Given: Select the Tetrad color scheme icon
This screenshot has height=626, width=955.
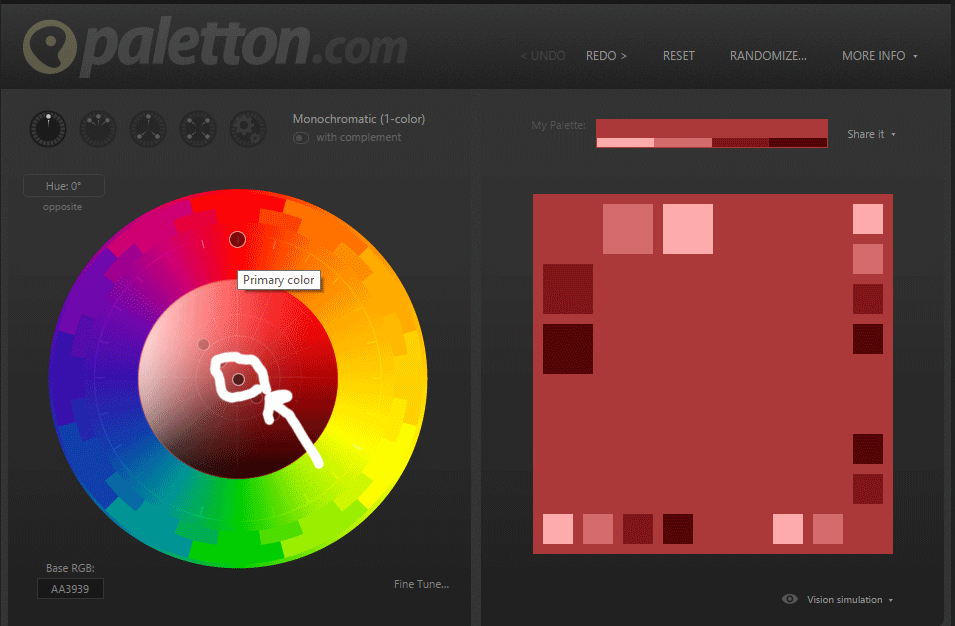Looking at the screenshot, I should point(197,129).
